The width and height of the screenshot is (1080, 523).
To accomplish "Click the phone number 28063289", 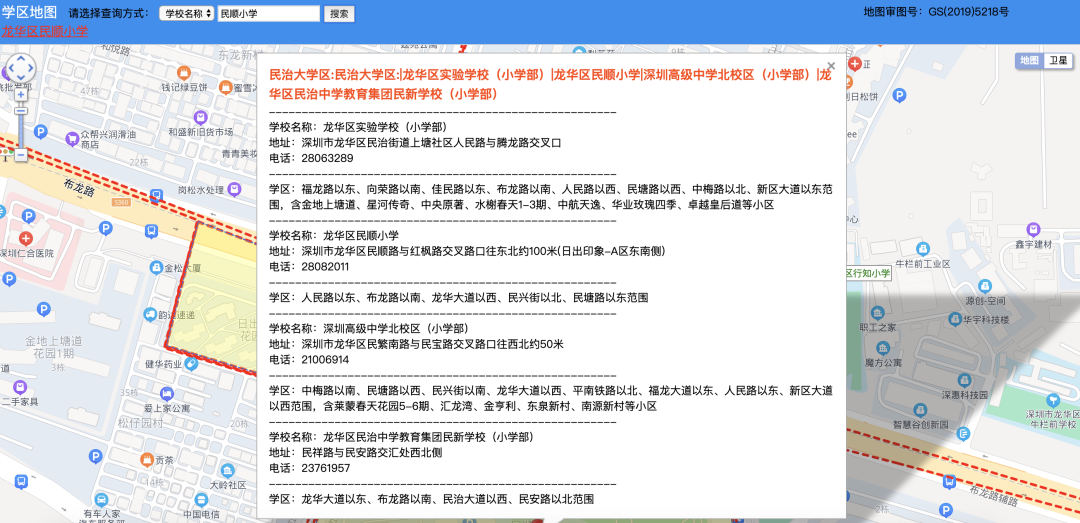I will click(x=327, y=158).
